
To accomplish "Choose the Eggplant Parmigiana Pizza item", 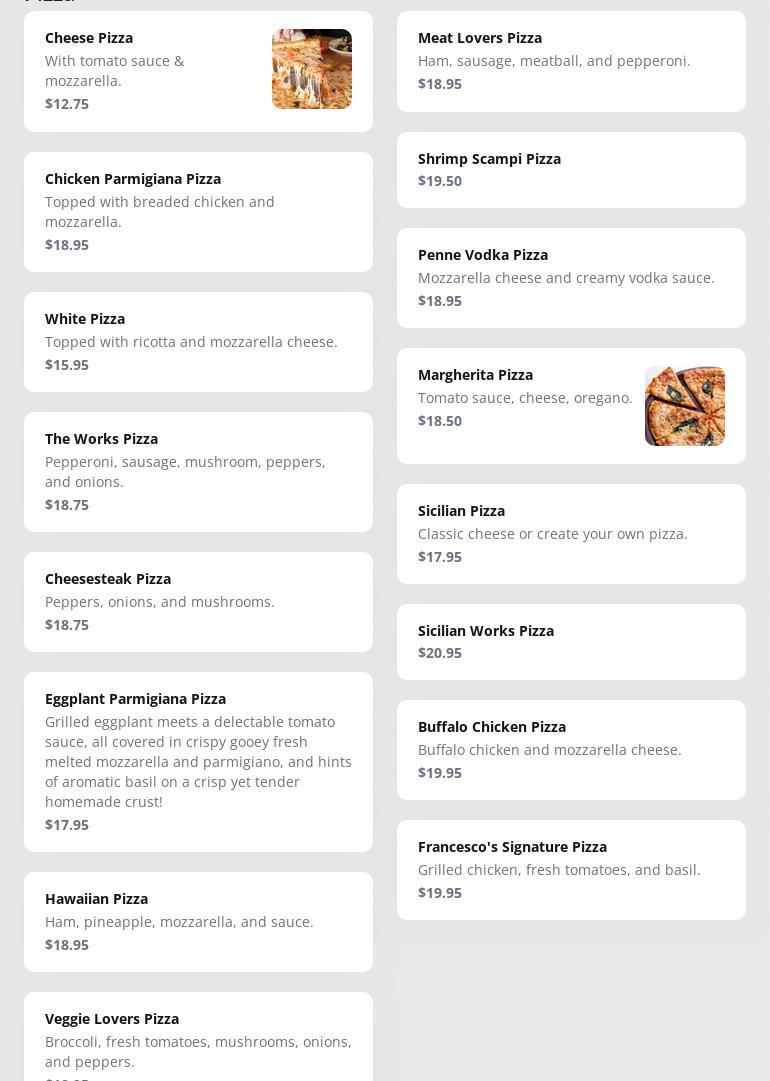I will coord(199,762).
